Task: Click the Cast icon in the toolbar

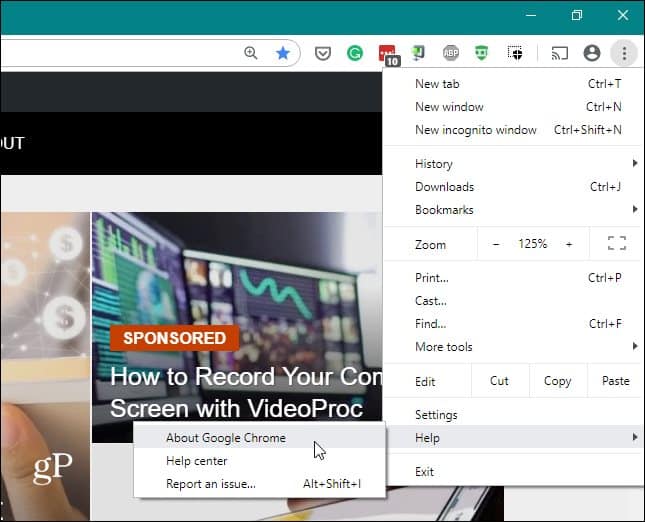Action: [559, 53]
